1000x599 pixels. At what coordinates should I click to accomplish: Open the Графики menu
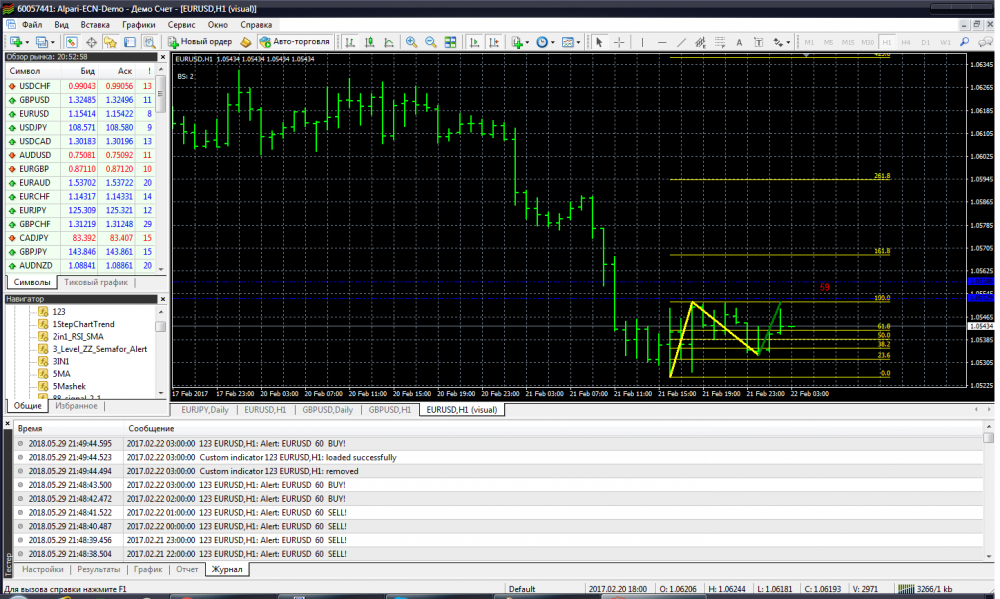pos(139,25)
